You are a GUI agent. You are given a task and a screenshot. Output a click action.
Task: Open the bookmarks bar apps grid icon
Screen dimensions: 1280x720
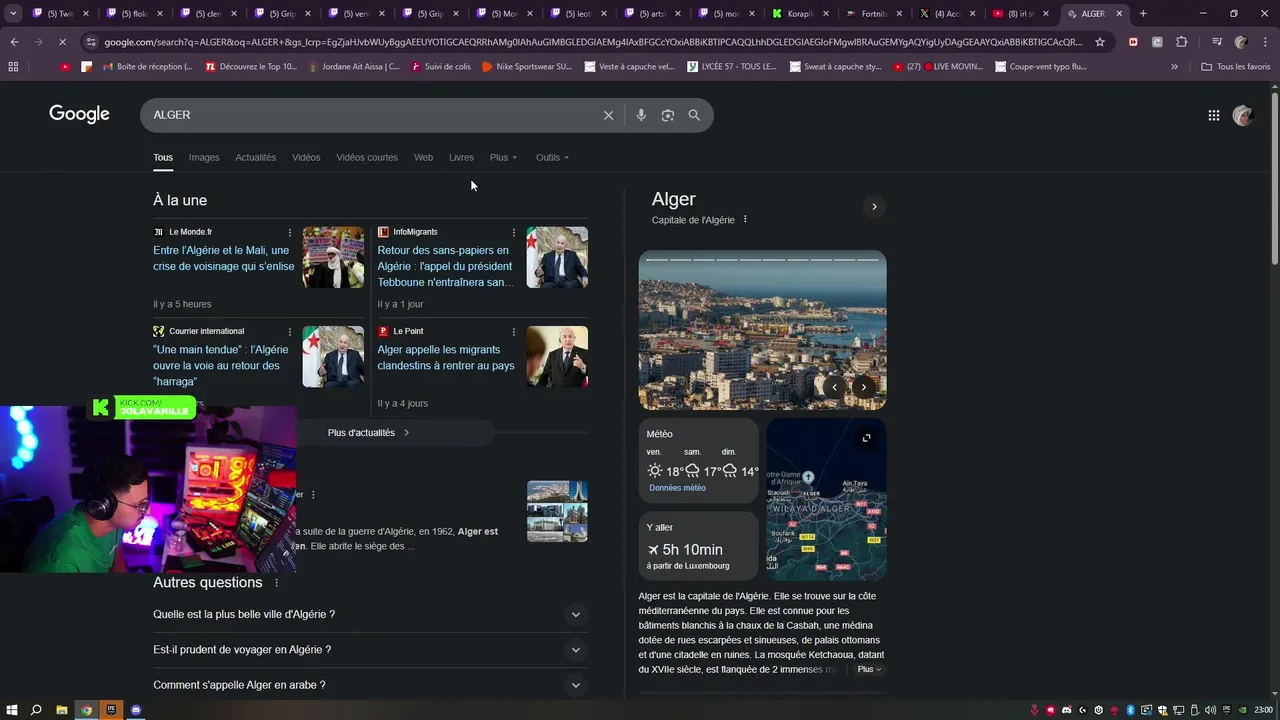13,66
